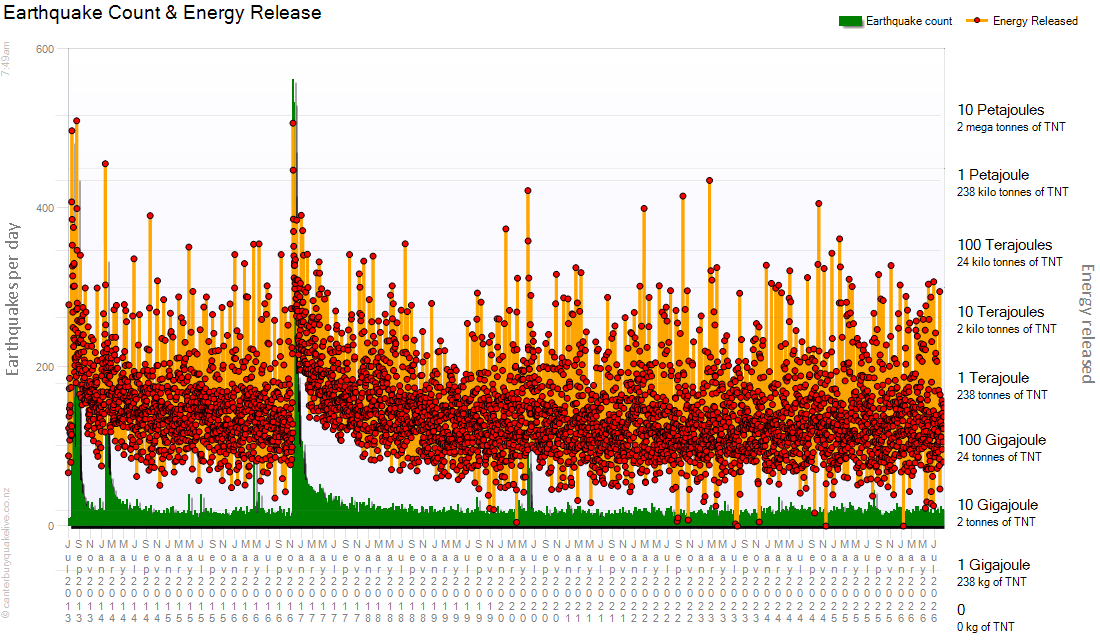Click the 10 Gigajoule axis label
Viewport: 1100px width, 640px height.
pyautogui.click(x=998, y=505)
